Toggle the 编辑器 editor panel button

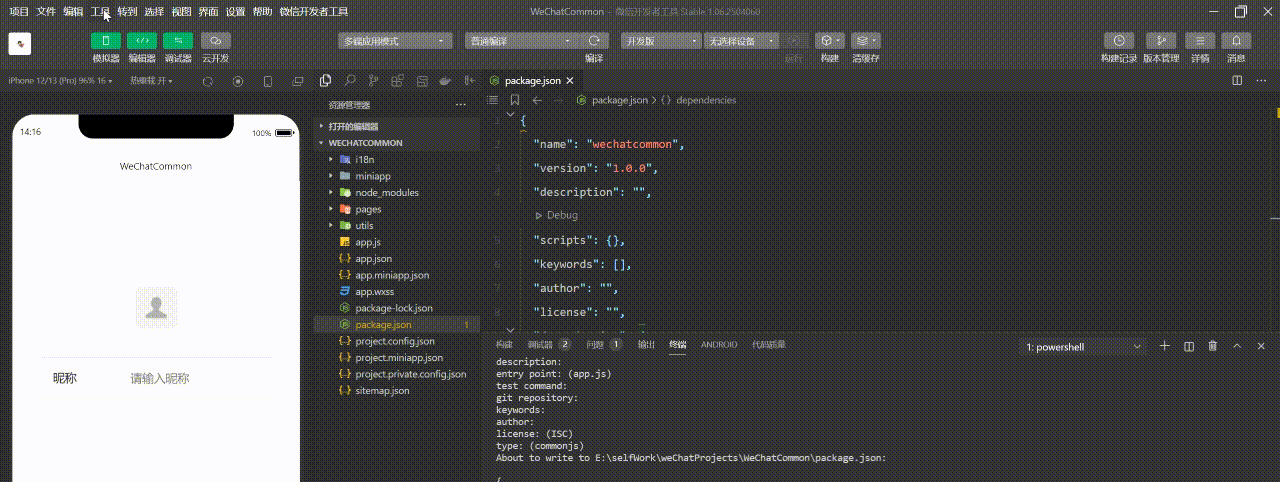pyautogui.click(x=142, y=41)
